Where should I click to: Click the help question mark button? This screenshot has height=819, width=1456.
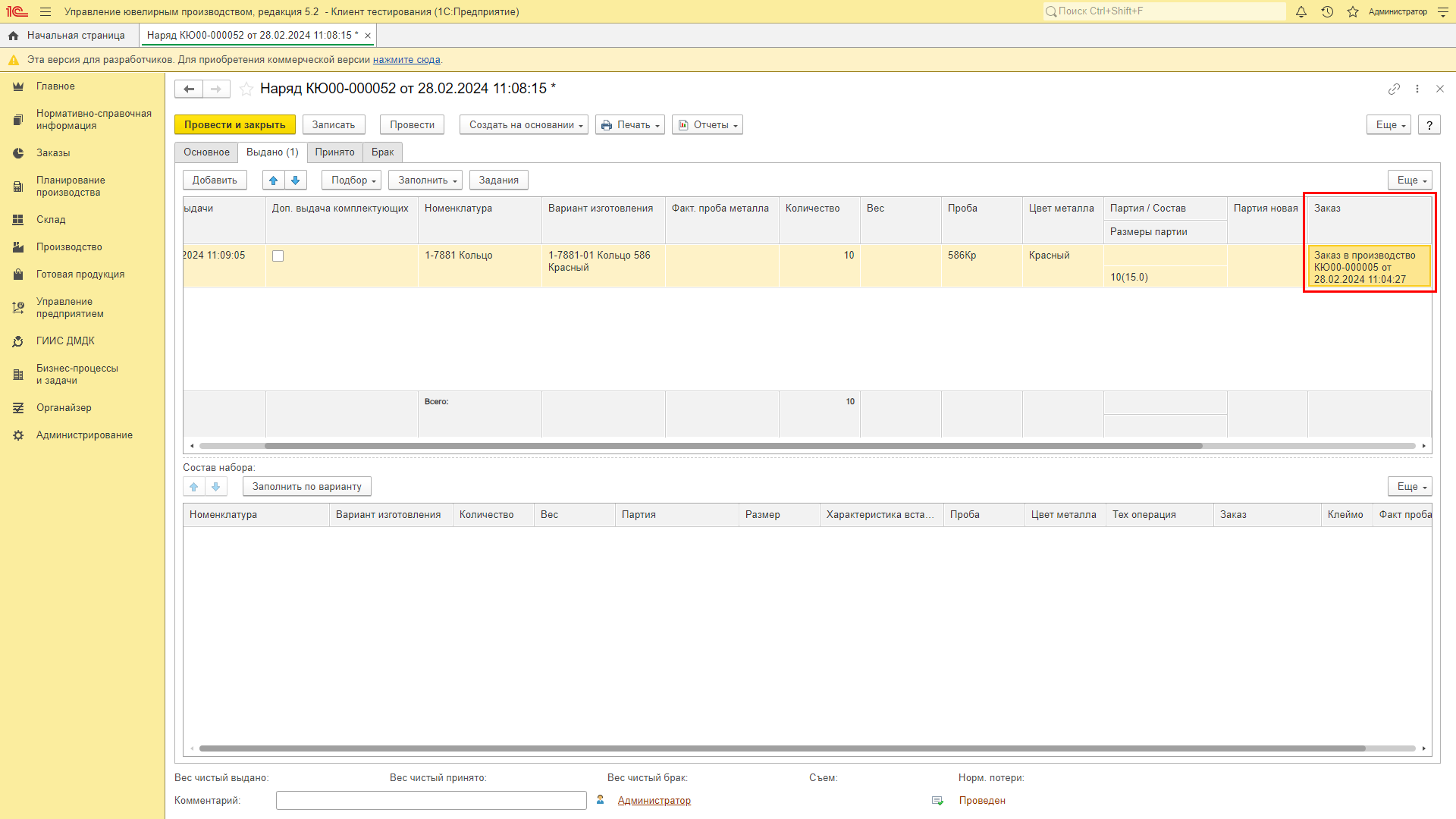(1429, 125)
